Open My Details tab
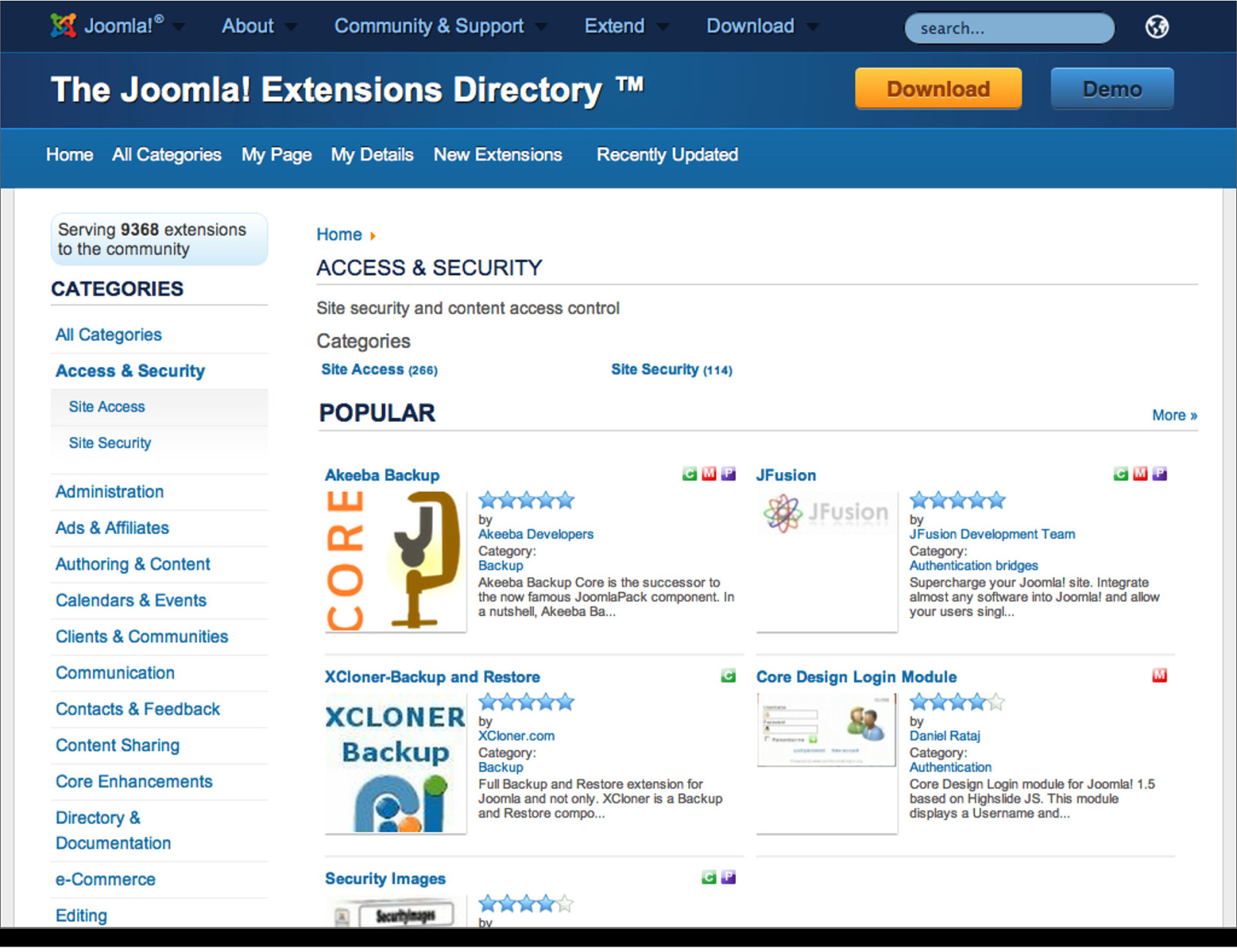Screen dimensions: 1237x952 pyautogui.click(x=372, y=155)
